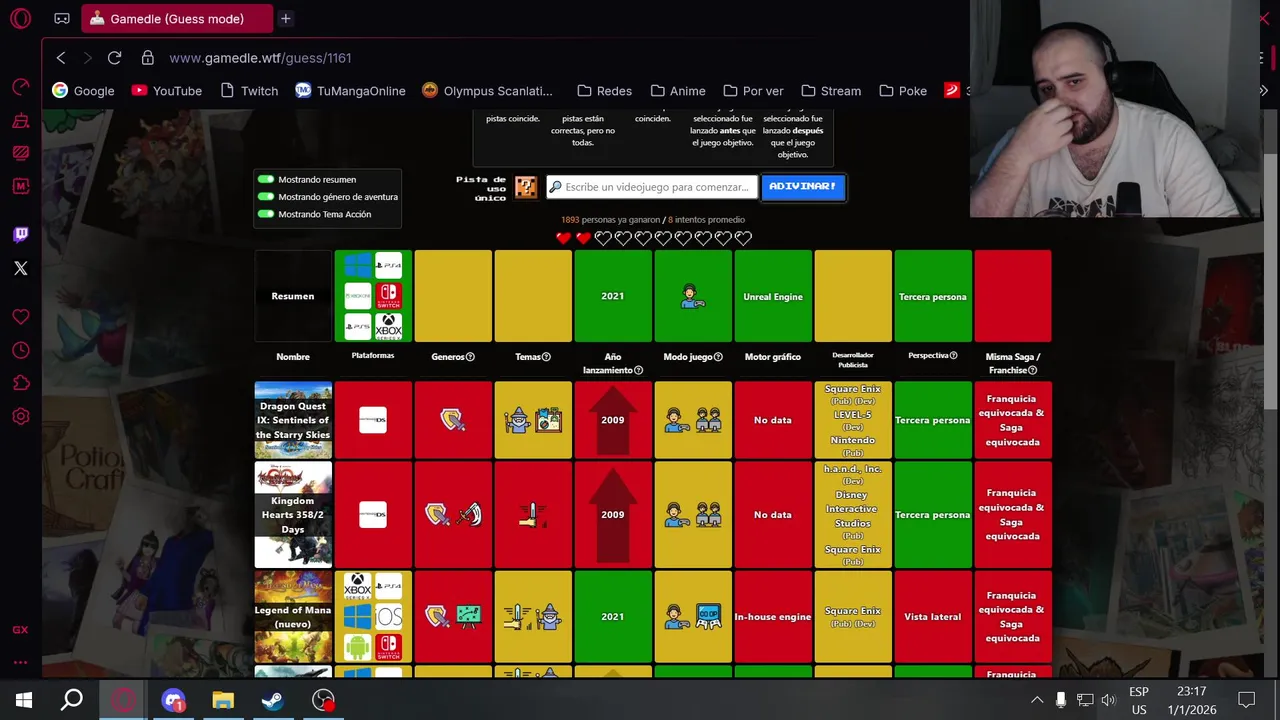Go back with the browser back arrow

[x=61, y=58]
